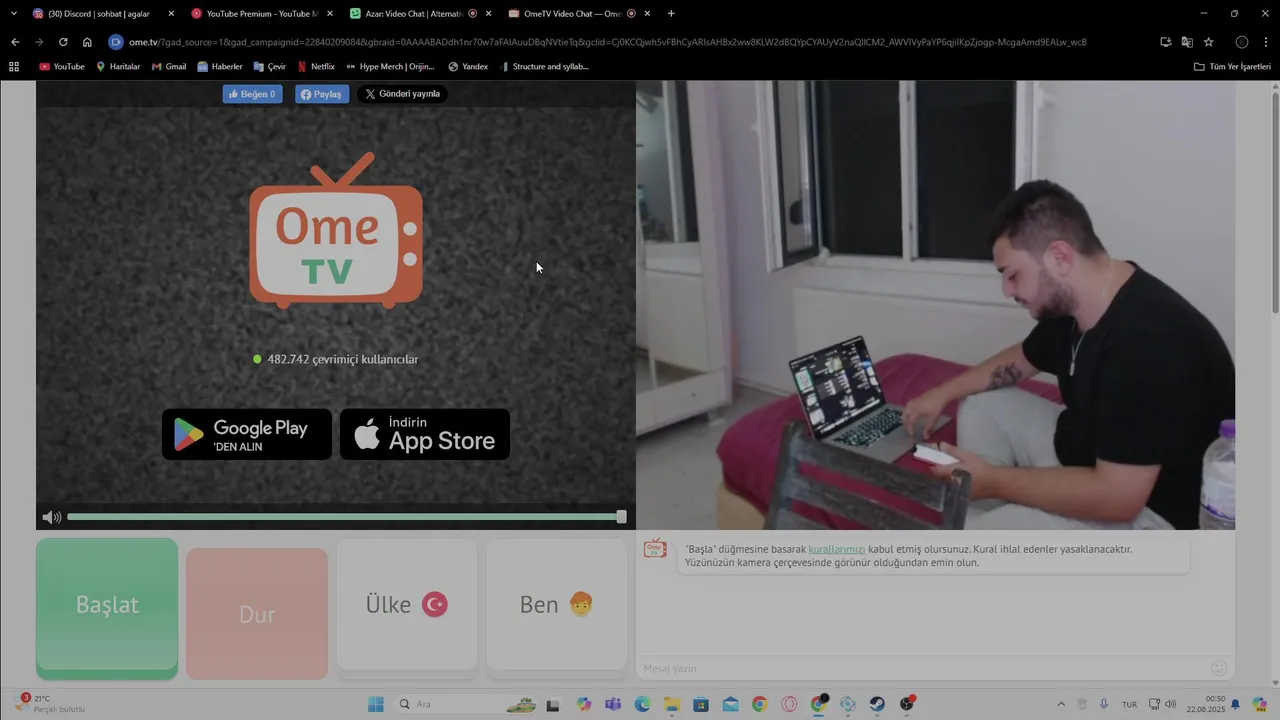Viewport: 1280px width, 720px height.
Task: Open the YouTube bookmark
Action: pyautogui.click(x=62, y=67)
